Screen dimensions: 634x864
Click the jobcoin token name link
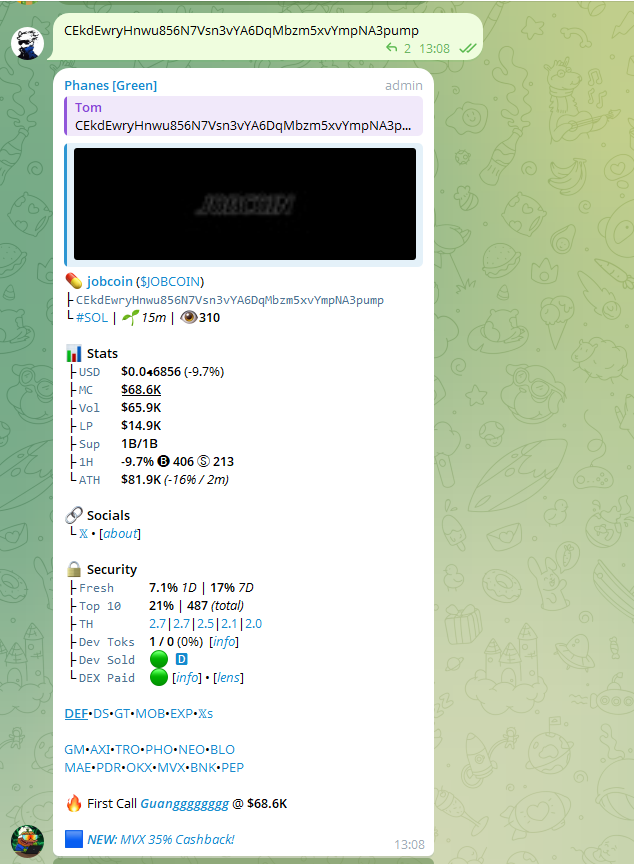tap(109, 281)
